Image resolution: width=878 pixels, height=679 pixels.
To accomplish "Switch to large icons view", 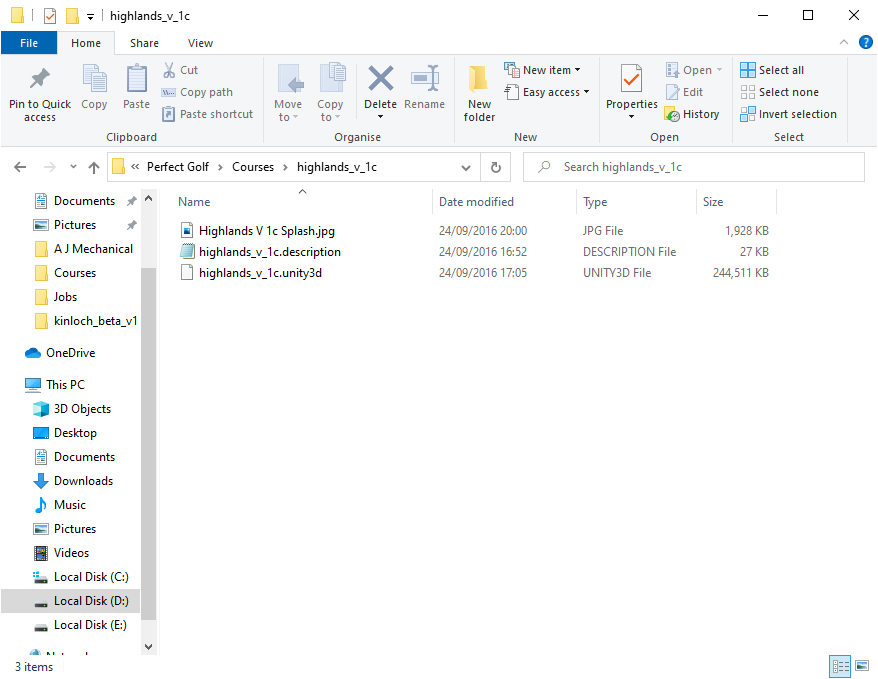I will 861,666.
